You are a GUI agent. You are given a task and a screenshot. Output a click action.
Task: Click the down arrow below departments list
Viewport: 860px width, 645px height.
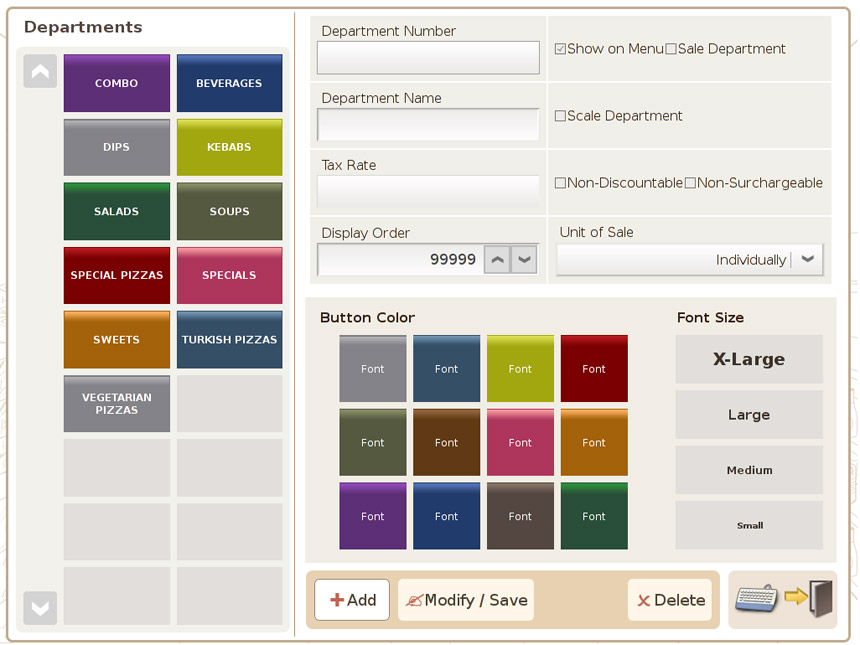pos(40,608)
